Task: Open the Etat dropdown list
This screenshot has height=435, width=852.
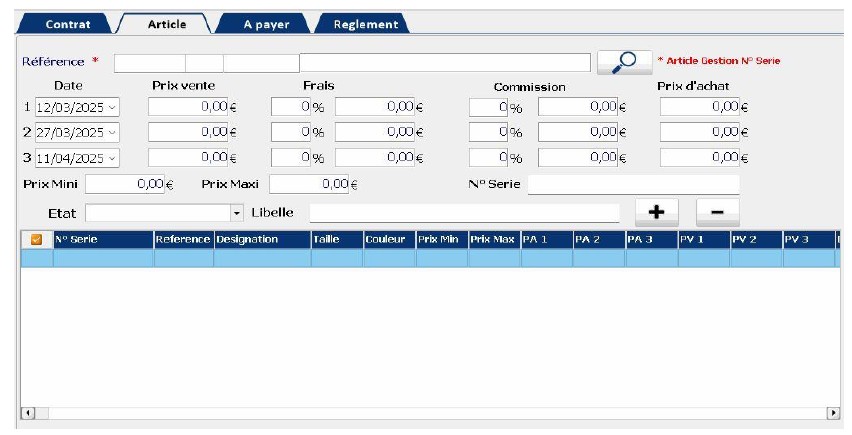Action: pyautogui.click(x=237, y=213)
